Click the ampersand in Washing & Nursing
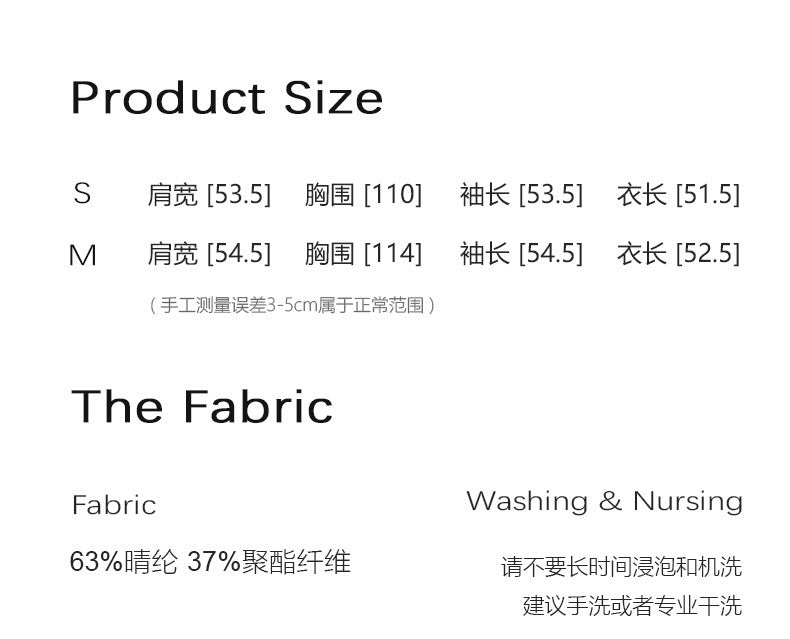The image size is (790, 639). (610, 501)
